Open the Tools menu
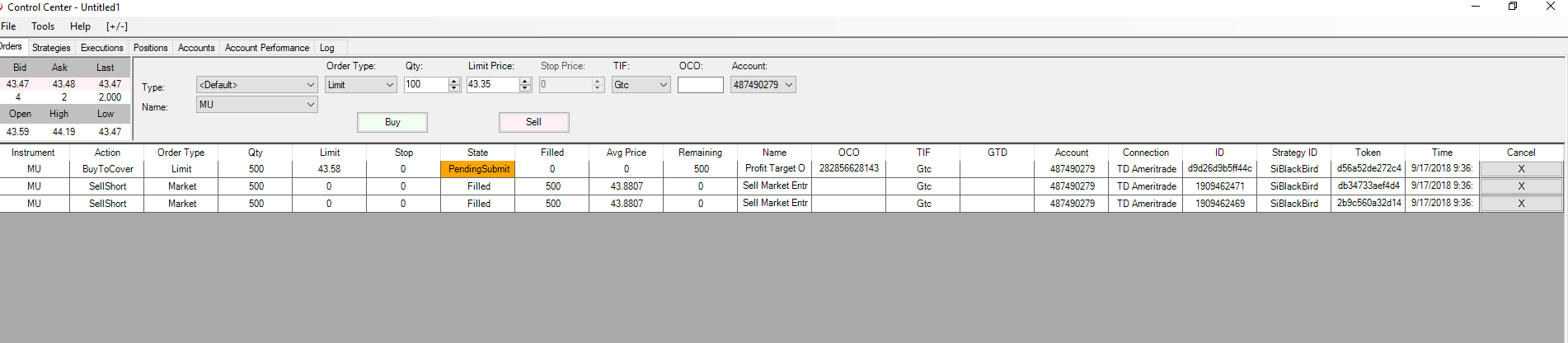This screenshot has height=343, width=1568. [43, 26]
